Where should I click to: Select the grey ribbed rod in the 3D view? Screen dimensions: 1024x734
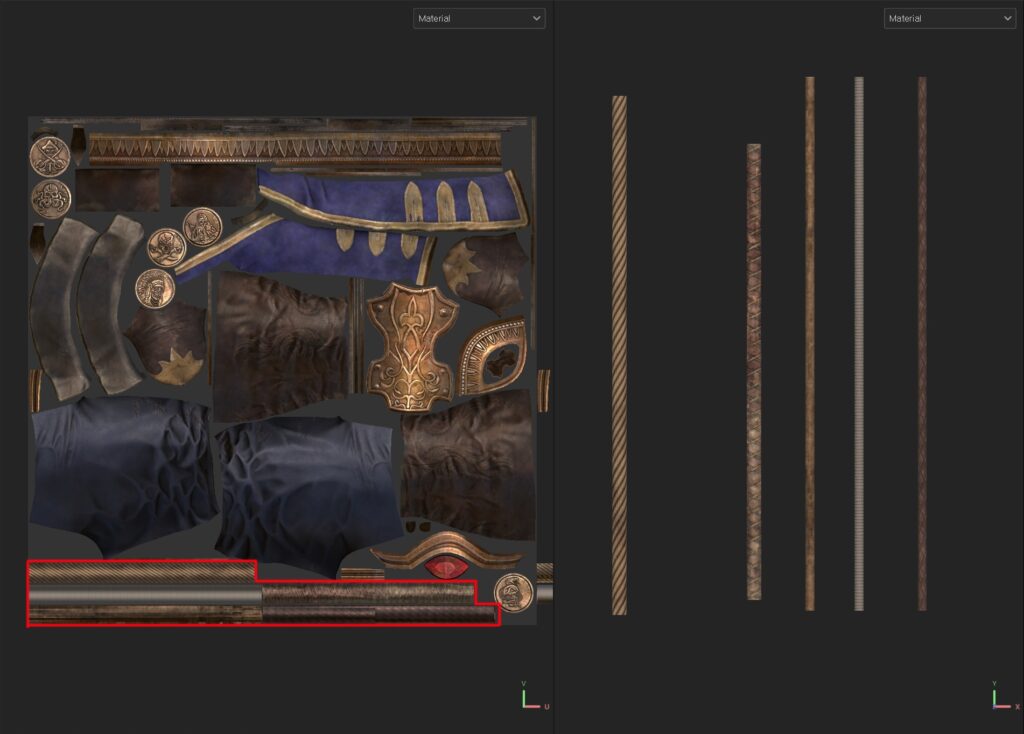859,343
